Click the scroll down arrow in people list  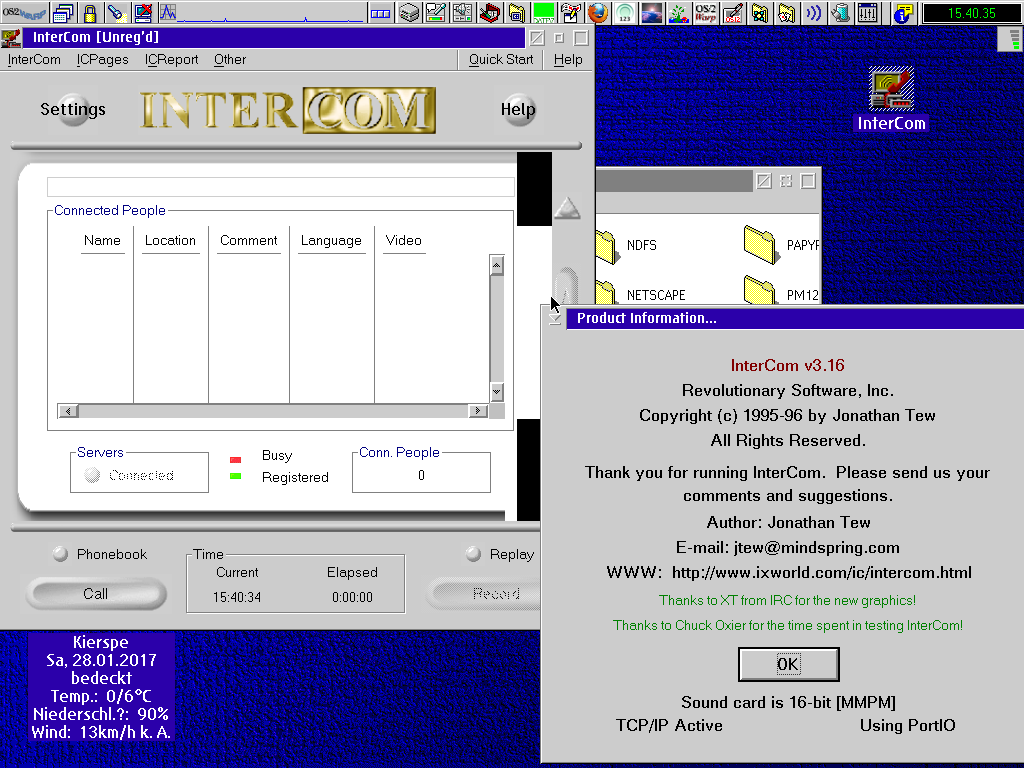point(496,392)
